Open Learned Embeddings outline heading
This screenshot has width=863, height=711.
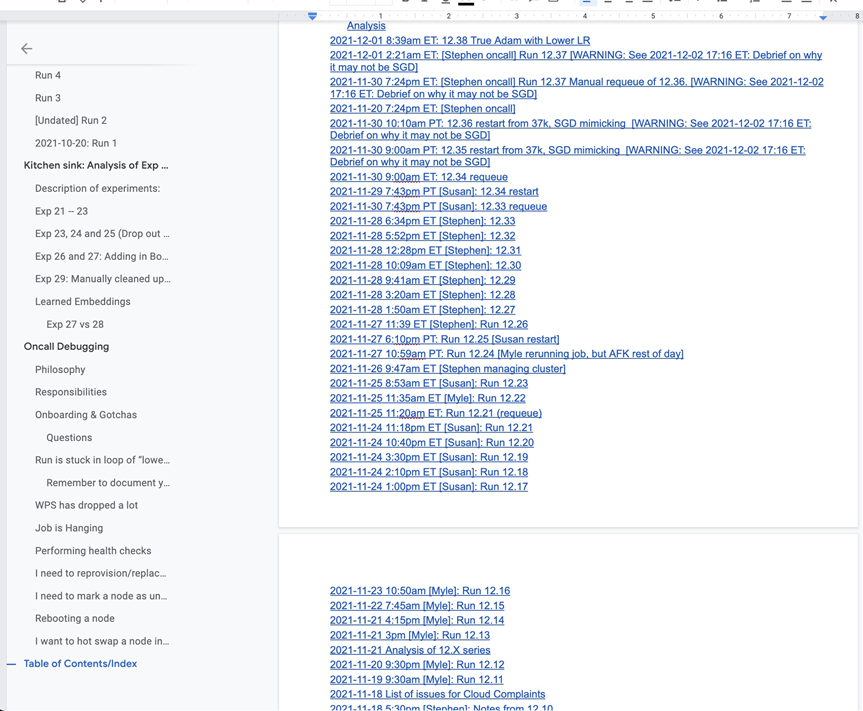click(82, 302)
